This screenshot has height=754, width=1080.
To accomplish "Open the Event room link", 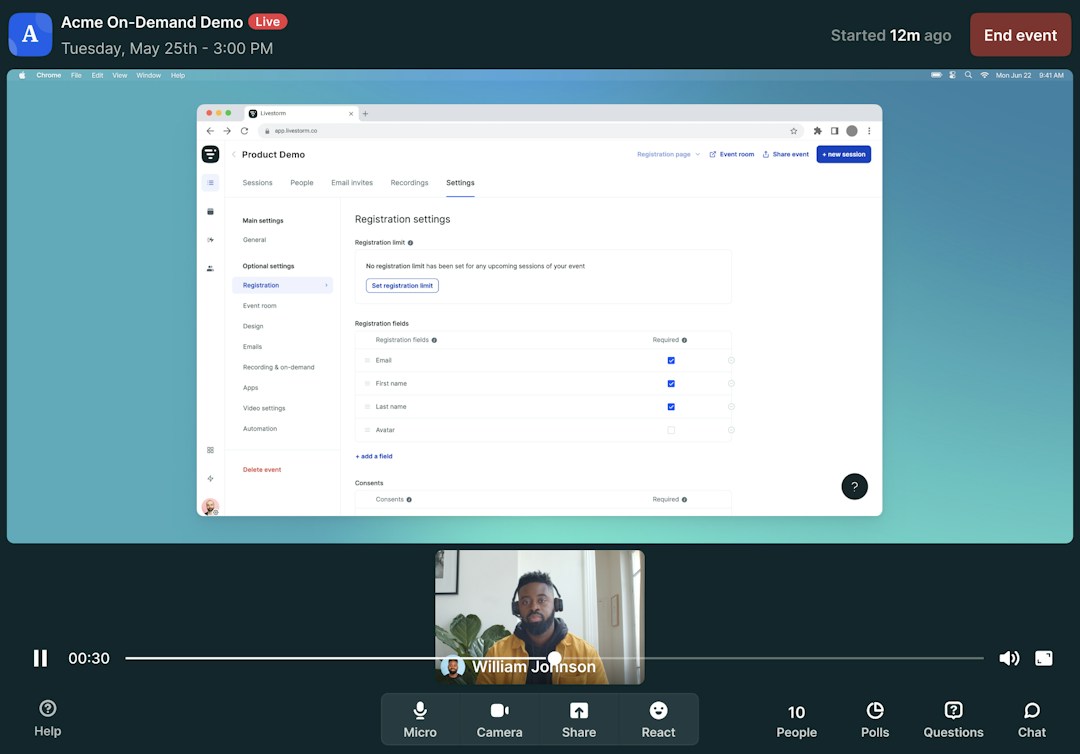I will coord(731,154).
